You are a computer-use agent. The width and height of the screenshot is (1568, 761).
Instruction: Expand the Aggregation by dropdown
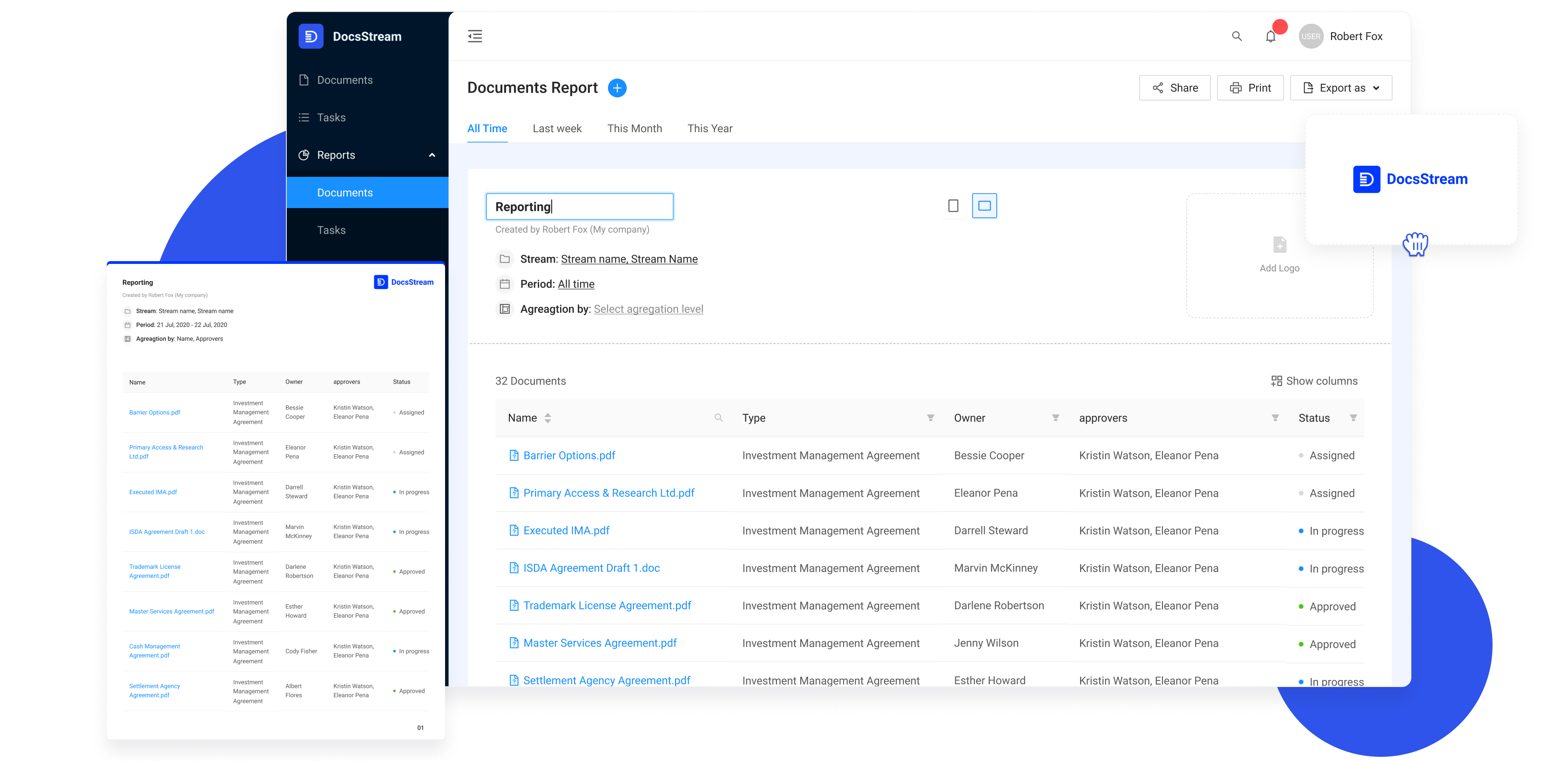coord(646,308)
